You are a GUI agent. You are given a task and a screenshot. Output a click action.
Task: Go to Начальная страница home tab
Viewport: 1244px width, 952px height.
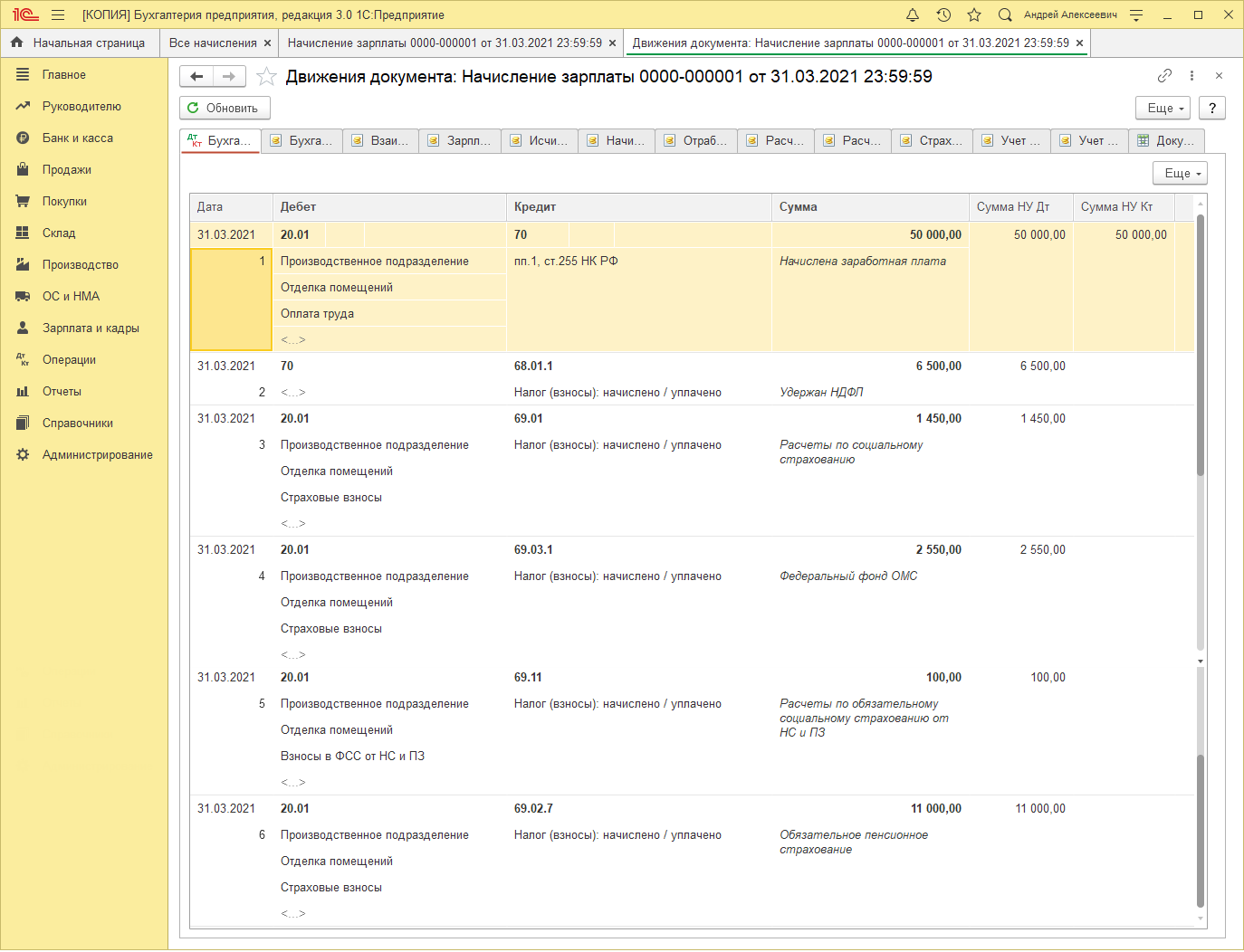pos(79,43)
